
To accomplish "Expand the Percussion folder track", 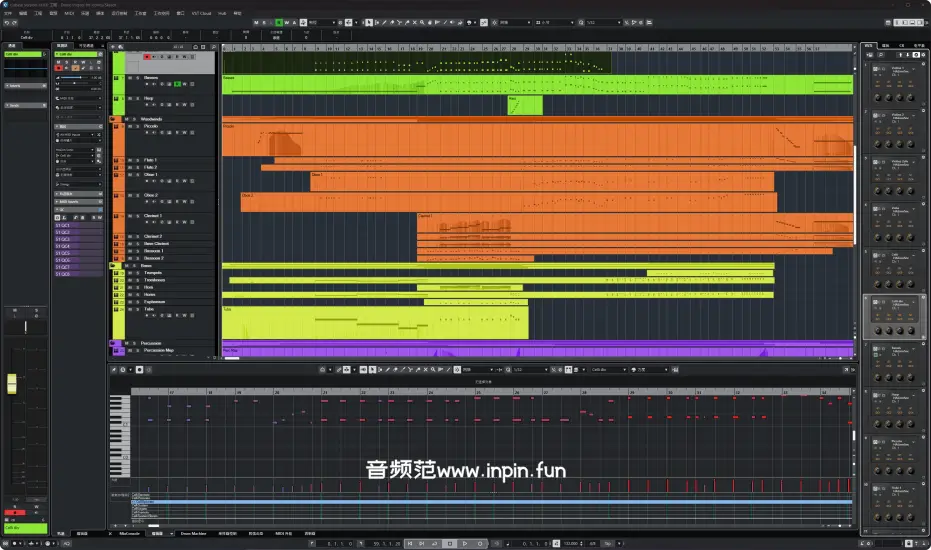I will coord(114,343).
